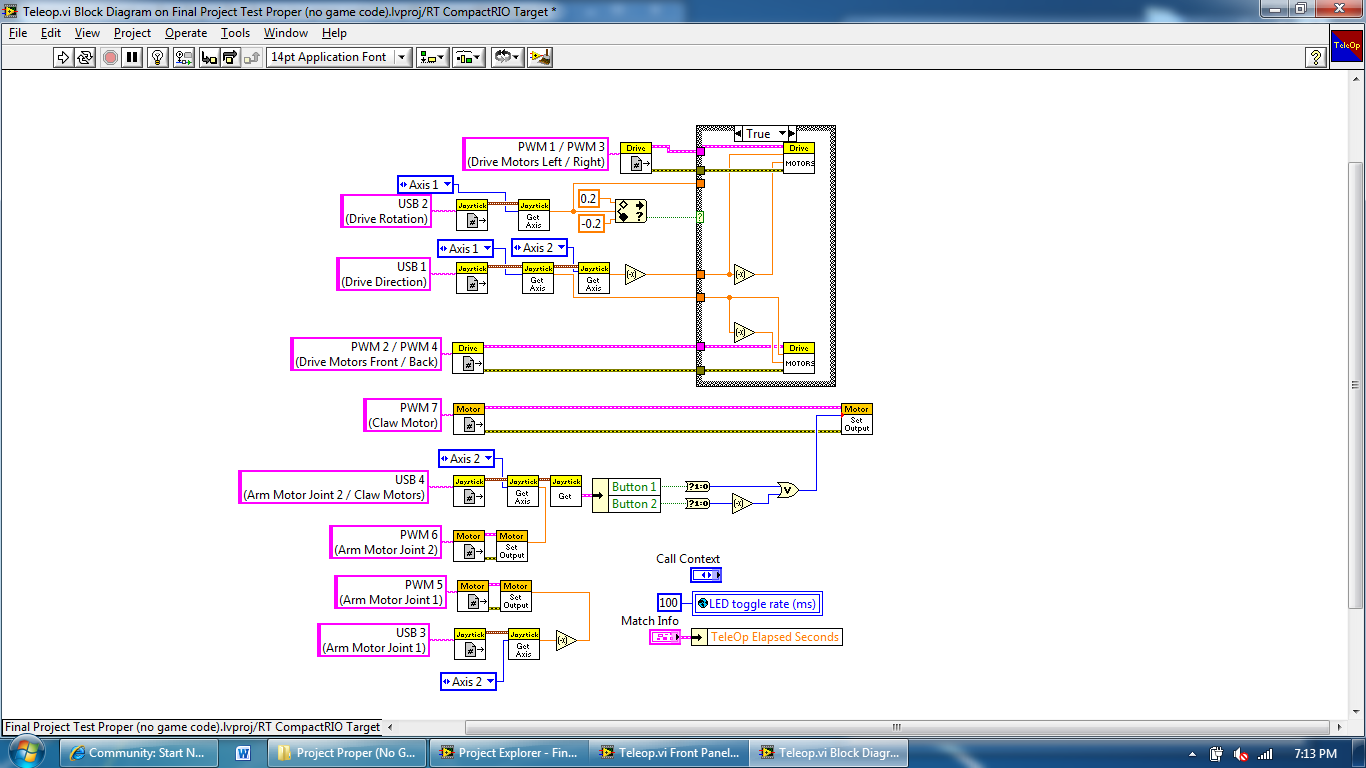Select the Drive refnum Get VI for PWM 2 / PWM 4

(x=468, y=358)
